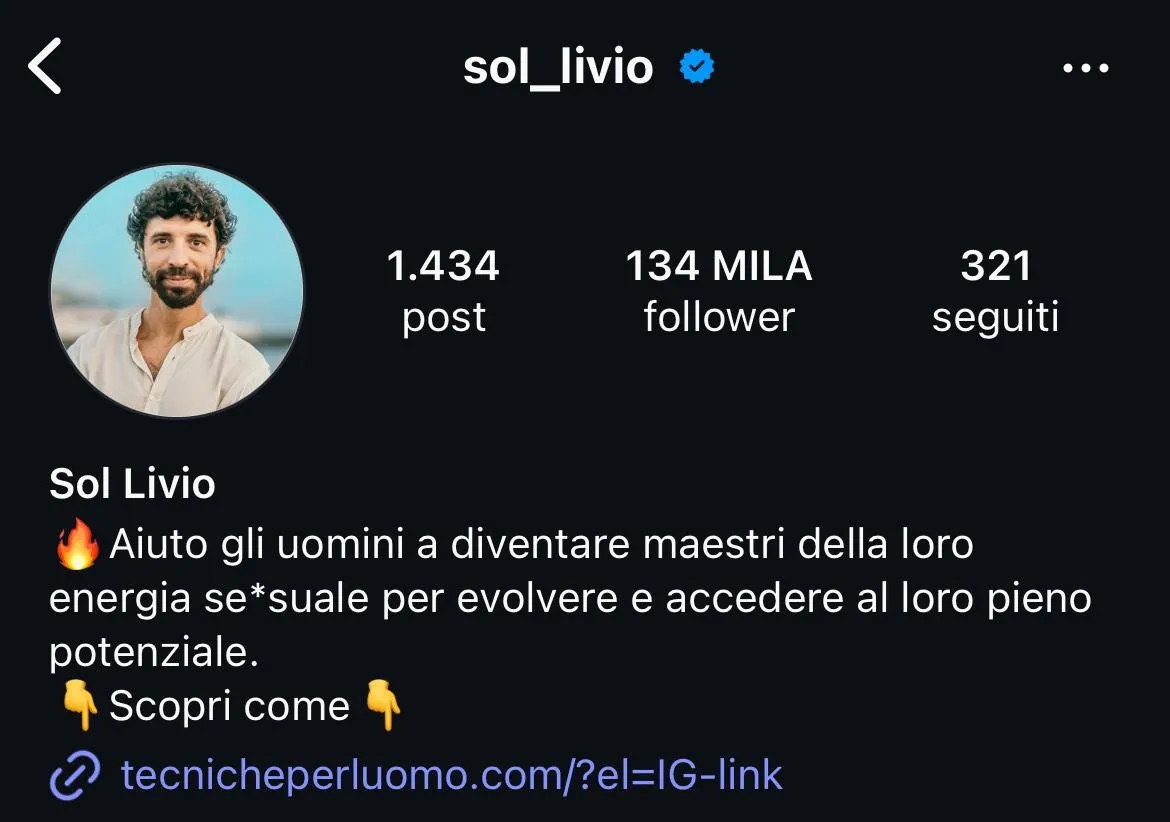Select the Sol Livio display name
This screenshot has width=1170, height=822.
132,483
